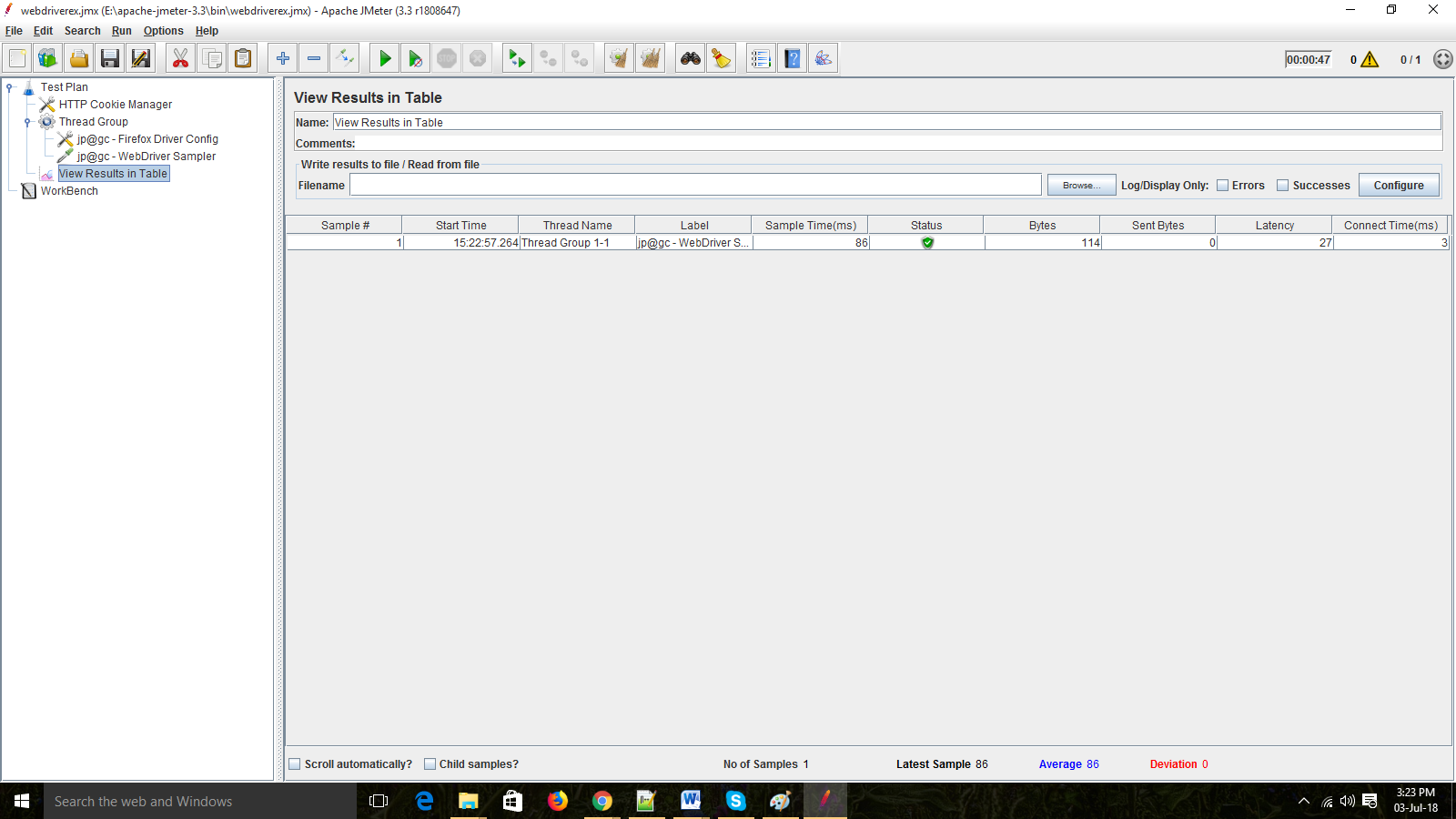
Task: Click the Configure button
Action: point(1399,185)
